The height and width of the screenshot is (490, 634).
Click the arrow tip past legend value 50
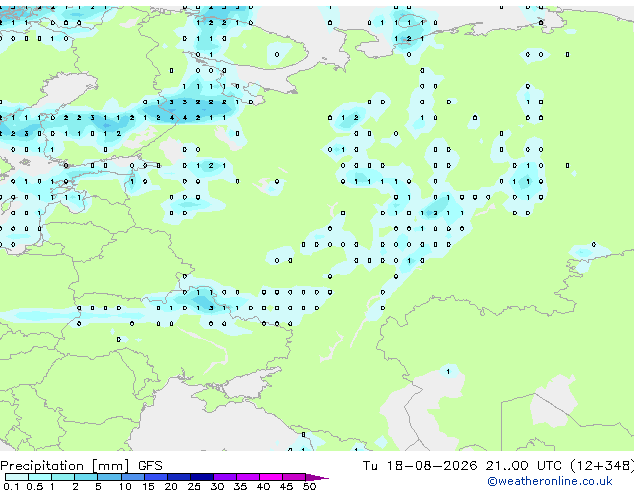[317, 477]
